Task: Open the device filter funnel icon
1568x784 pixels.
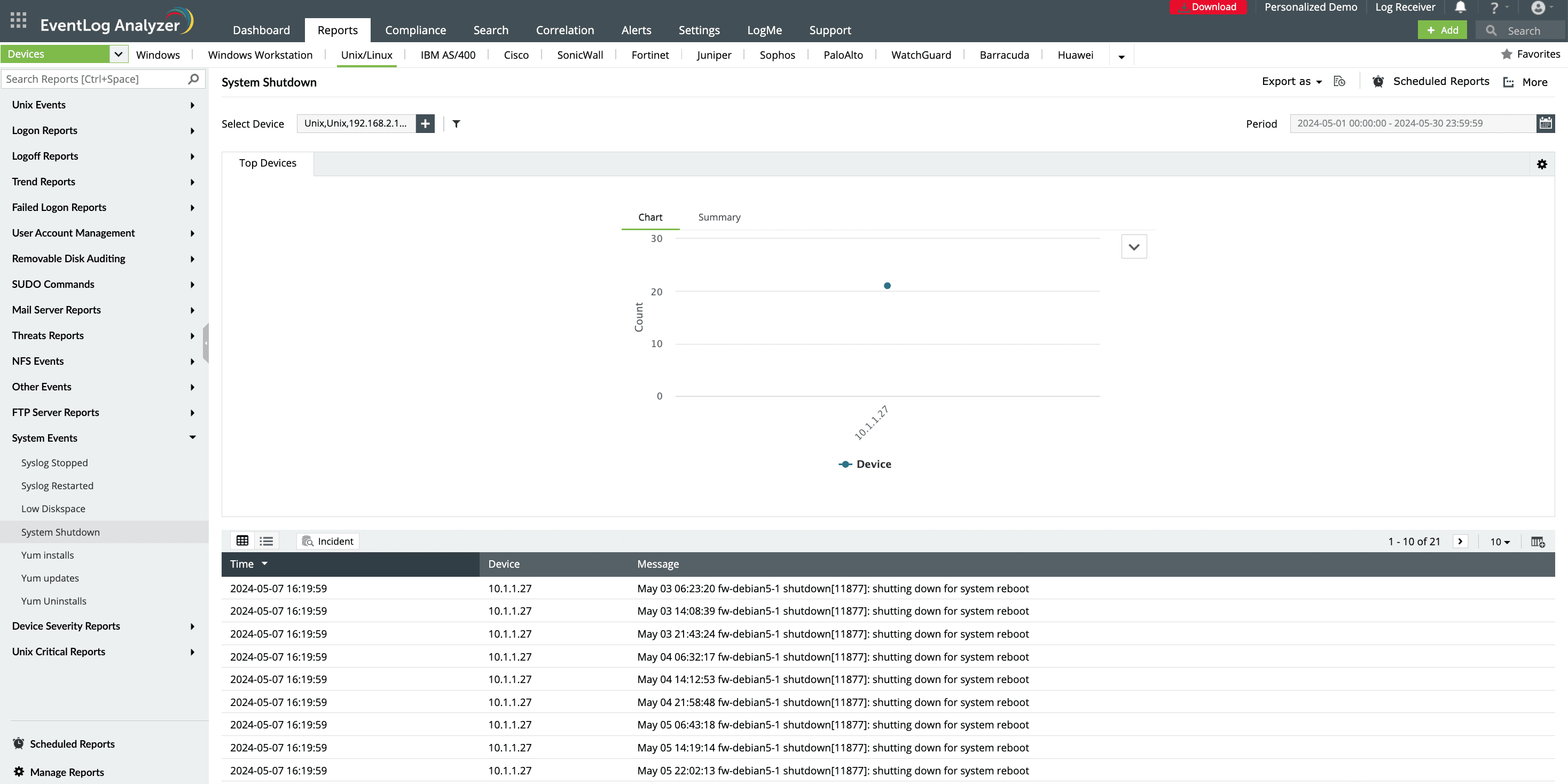Action: 456,123
